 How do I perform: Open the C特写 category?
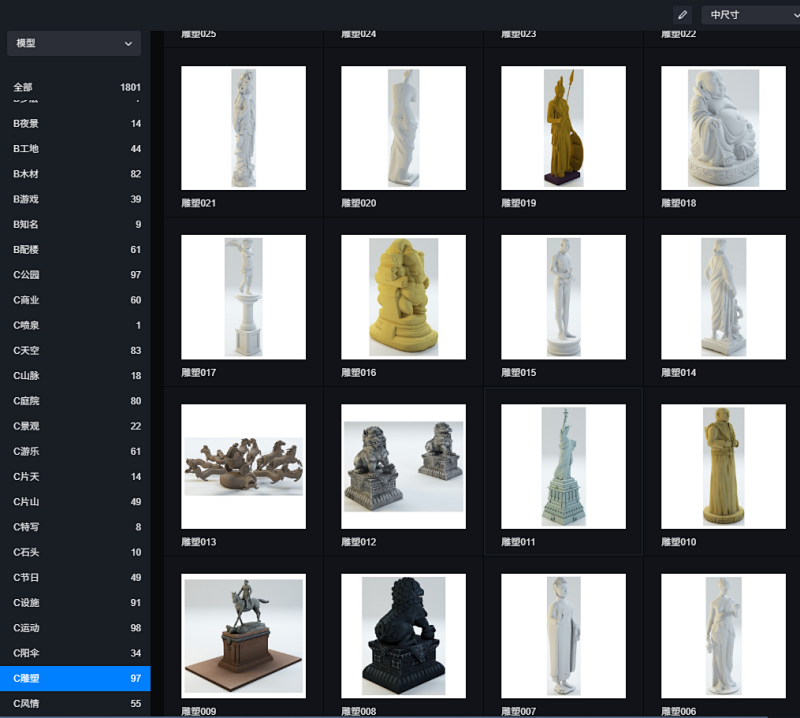coord(76,527)
